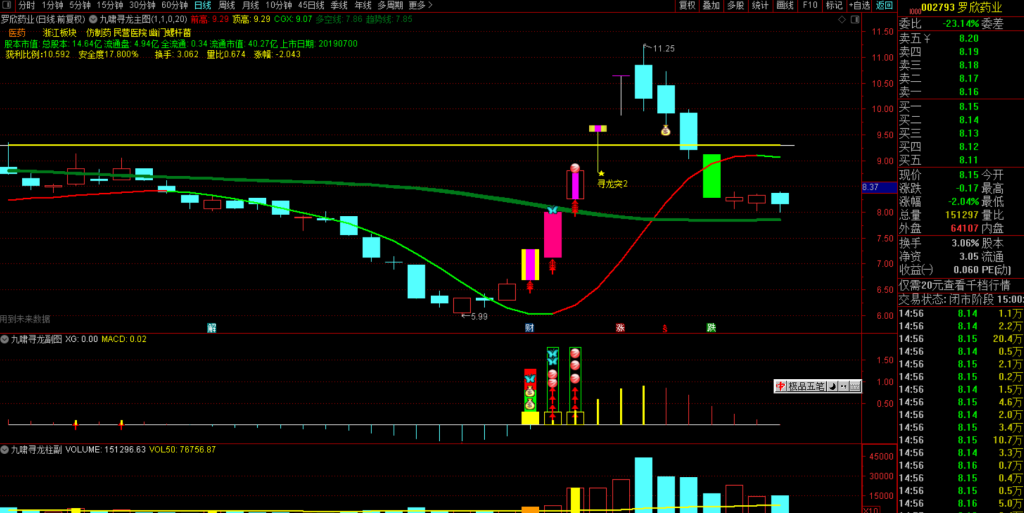Click the 返回 back button
This screenshot has height=513, width=1024.
[883, 5]
